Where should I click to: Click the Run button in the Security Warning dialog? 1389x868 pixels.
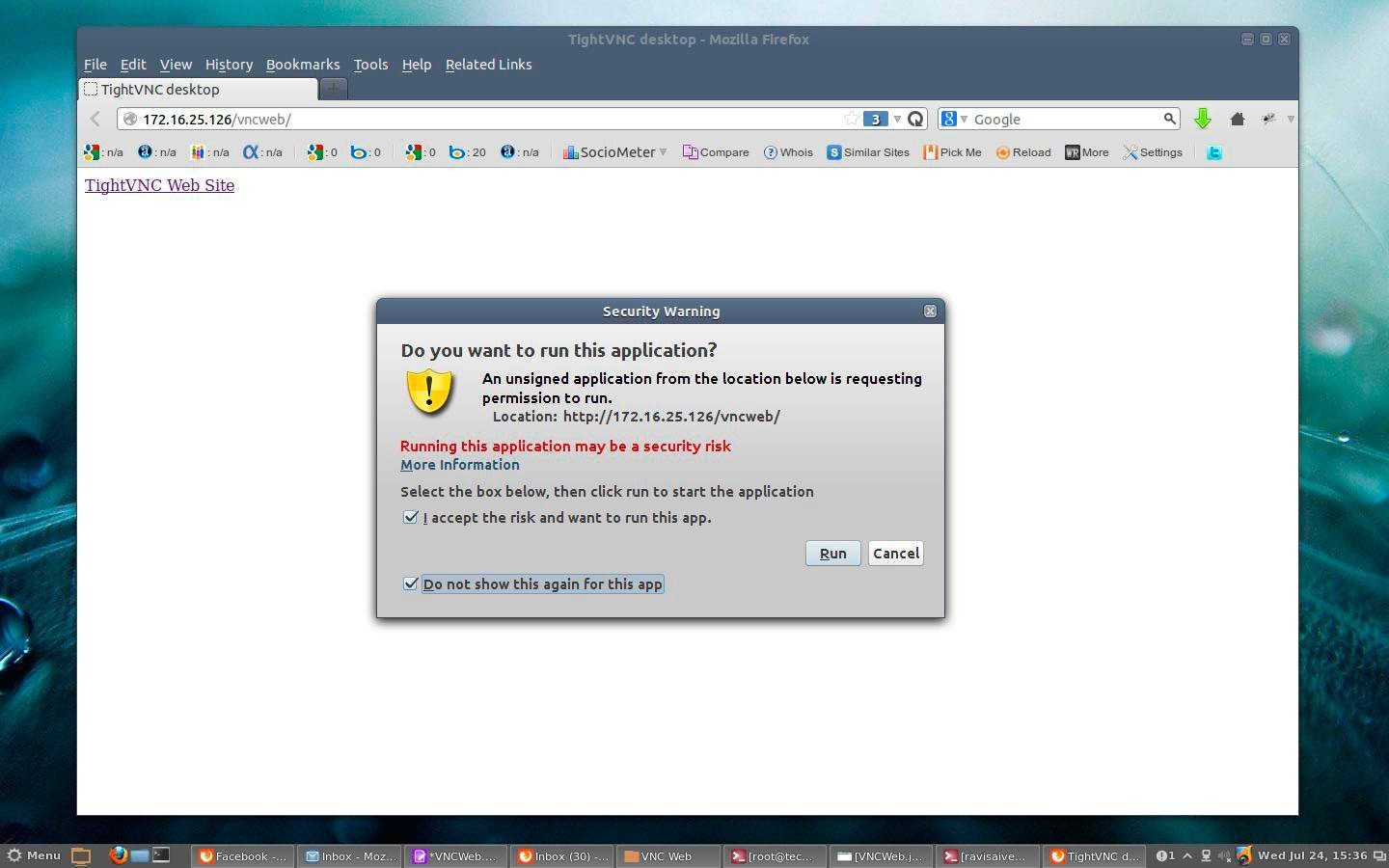(833, 554)
